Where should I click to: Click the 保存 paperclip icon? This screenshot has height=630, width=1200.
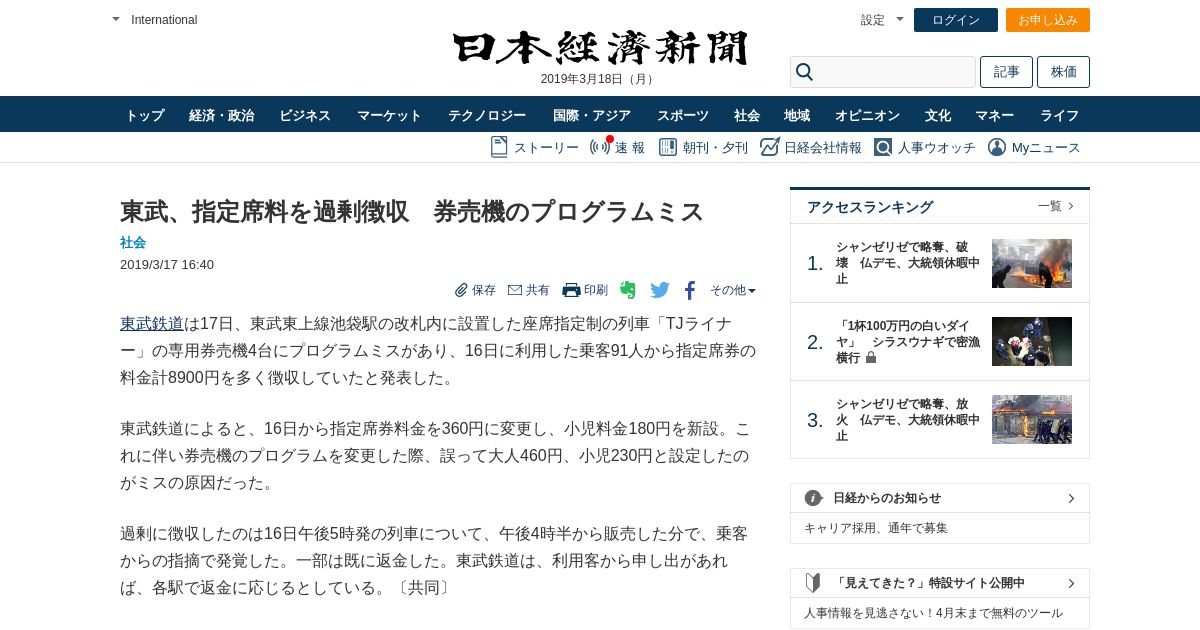click(461, 290)
